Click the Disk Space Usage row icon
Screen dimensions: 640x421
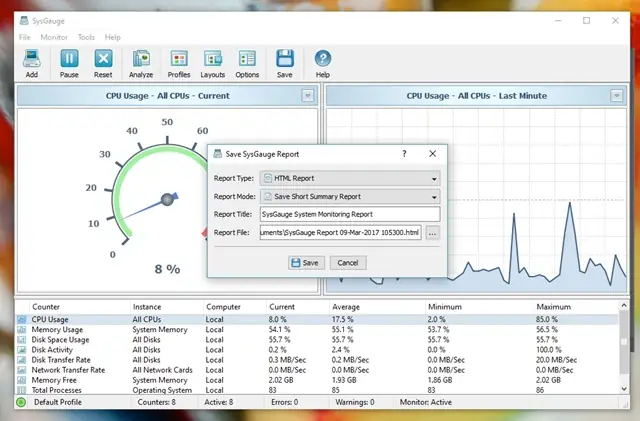click(x=22, y=340)
